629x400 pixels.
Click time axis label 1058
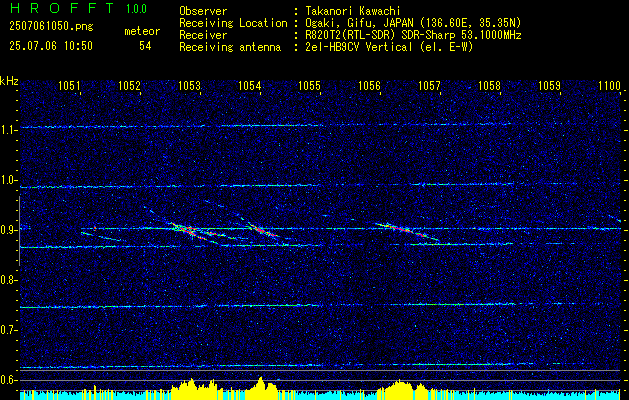click(490, 85)
